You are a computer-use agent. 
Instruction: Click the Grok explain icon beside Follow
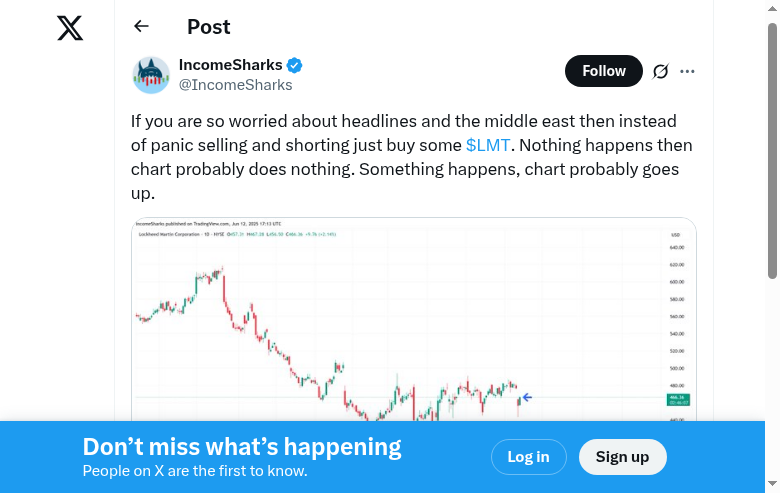tap(660, 71)
